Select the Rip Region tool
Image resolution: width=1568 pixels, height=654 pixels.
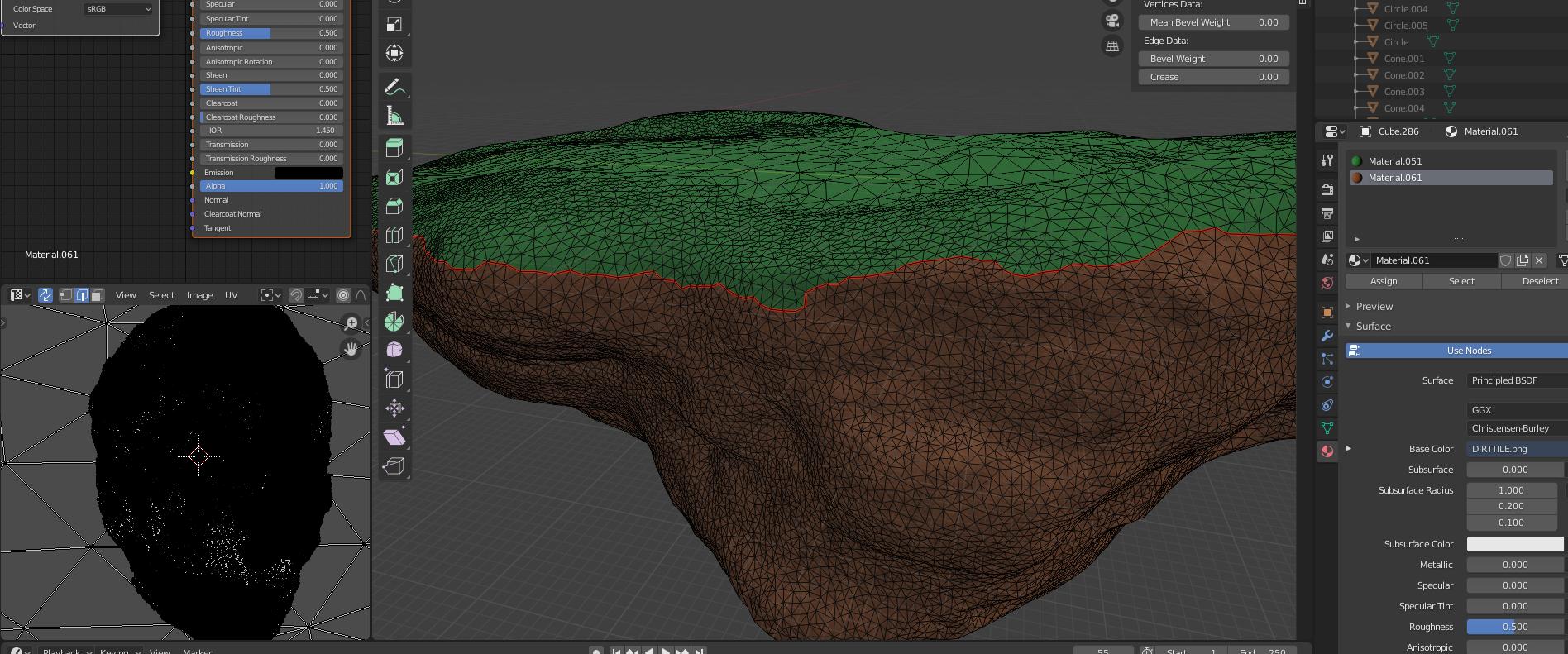pyautogui.click(x=394, y=466)
